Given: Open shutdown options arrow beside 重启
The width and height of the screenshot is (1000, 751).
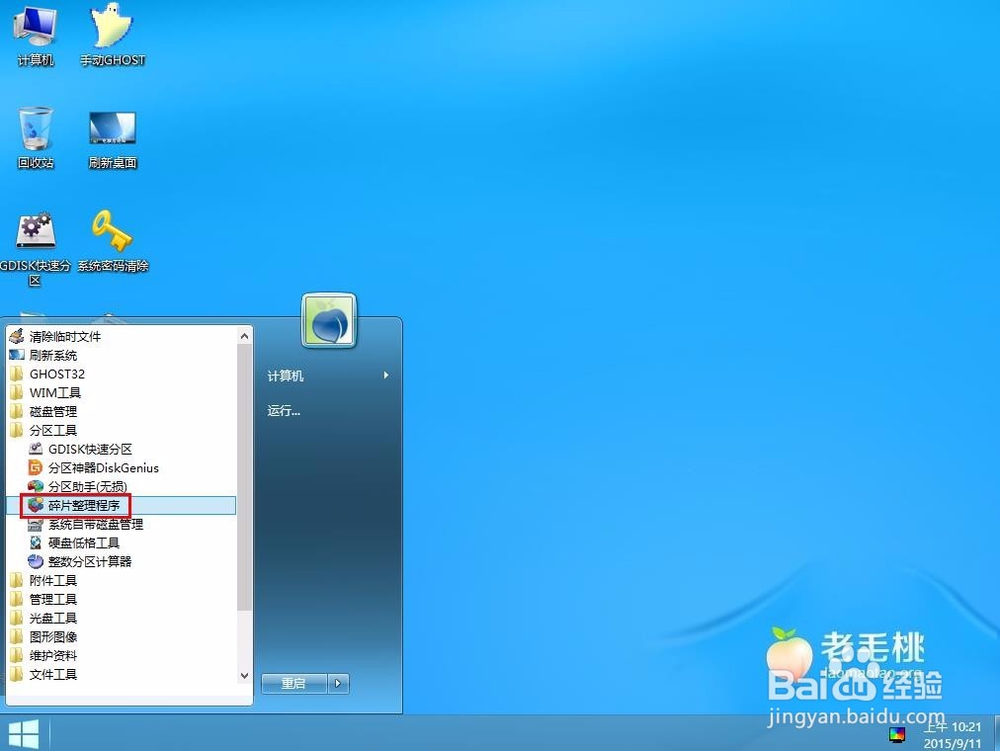Looking at the screenshot, I should (338, 683).
